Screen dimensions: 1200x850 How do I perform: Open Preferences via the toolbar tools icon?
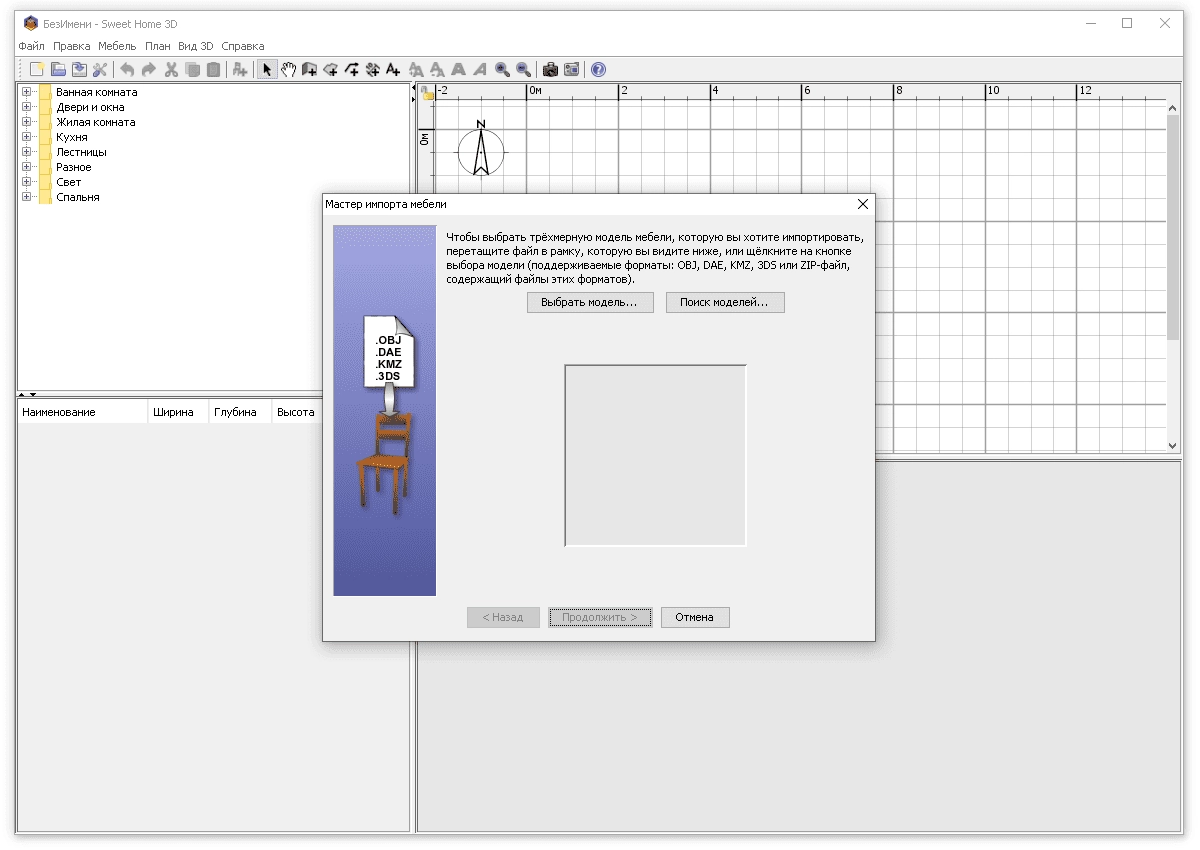100,69
